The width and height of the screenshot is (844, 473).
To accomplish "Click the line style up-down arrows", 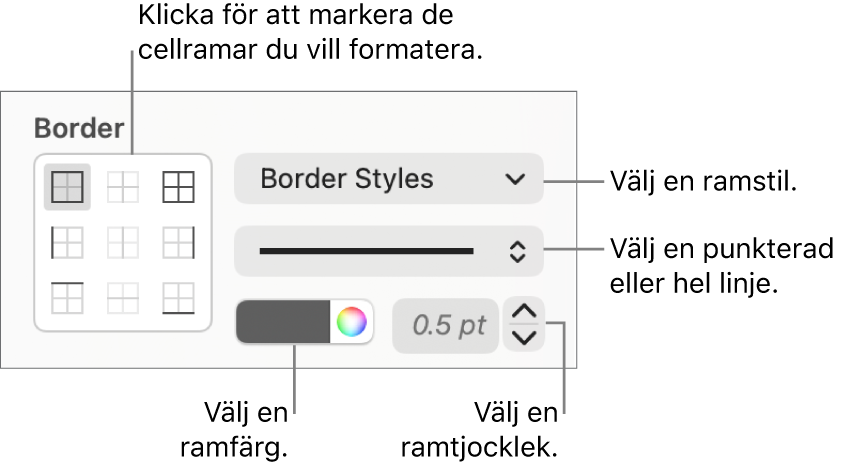I will coord(517,251).
